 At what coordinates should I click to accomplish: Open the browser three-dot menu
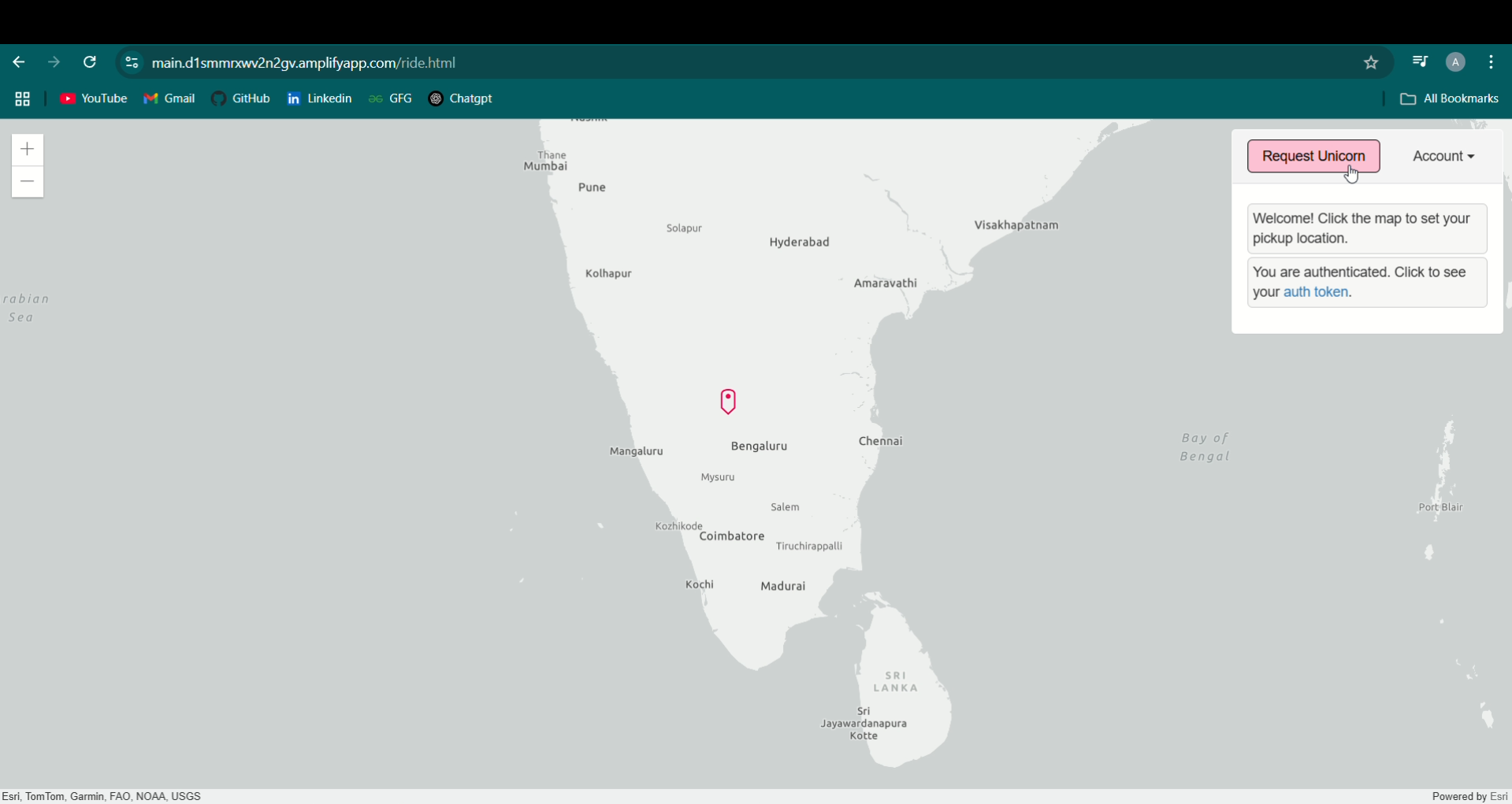click(x=1492, y=62)
